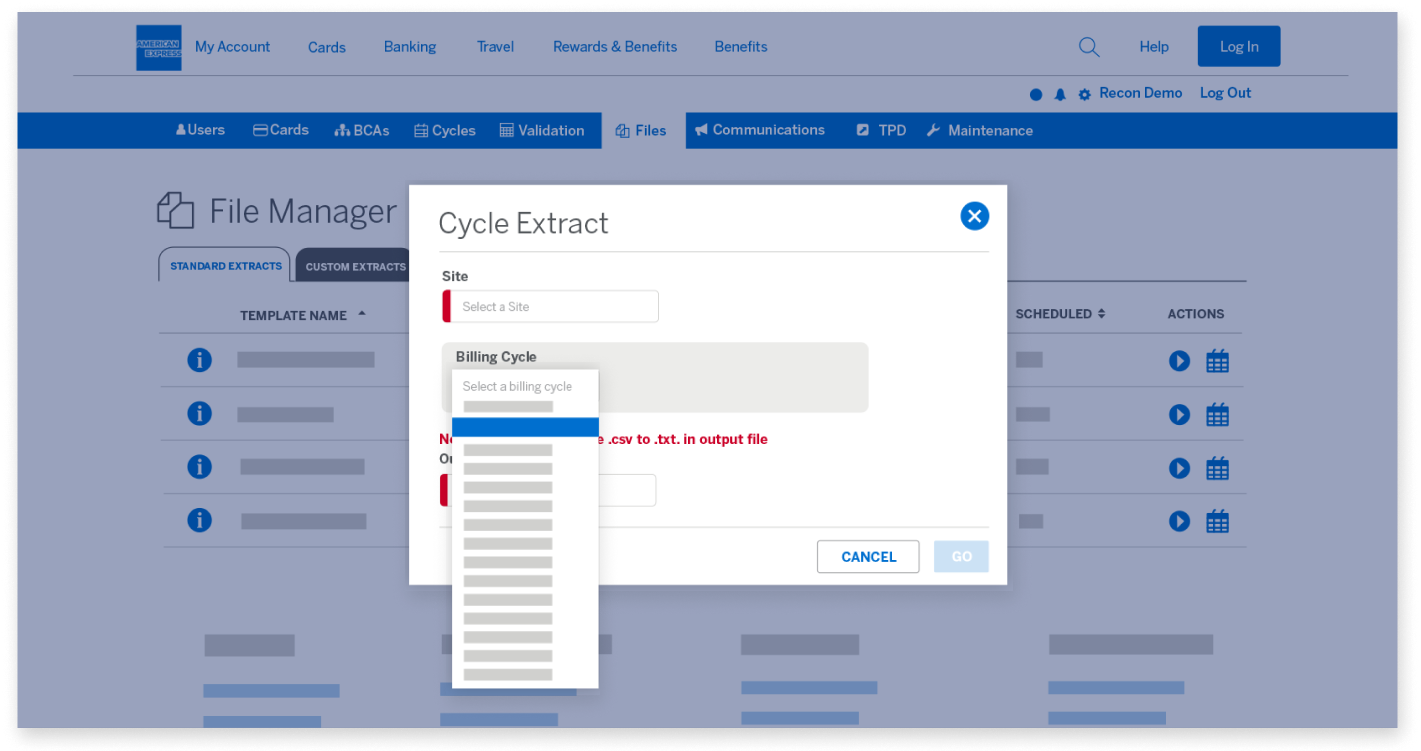Open schedule calendar icon in last row
The width and height of the screenshot is (1421, 751).
(1217, 521)
